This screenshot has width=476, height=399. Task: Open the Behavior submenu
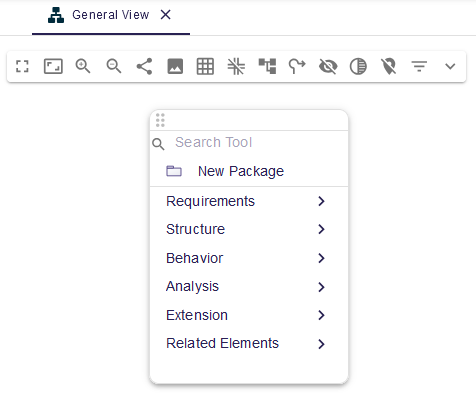click(x=249, y=258)
